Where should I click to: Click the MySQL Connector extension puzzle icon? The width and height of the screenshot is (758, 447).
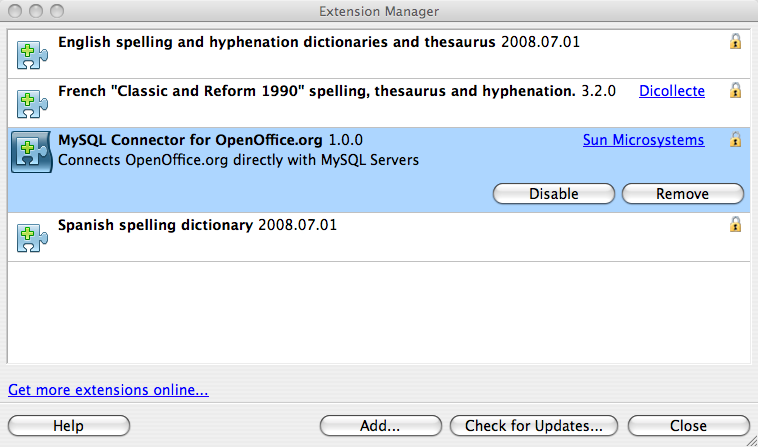tap(30, 152)
